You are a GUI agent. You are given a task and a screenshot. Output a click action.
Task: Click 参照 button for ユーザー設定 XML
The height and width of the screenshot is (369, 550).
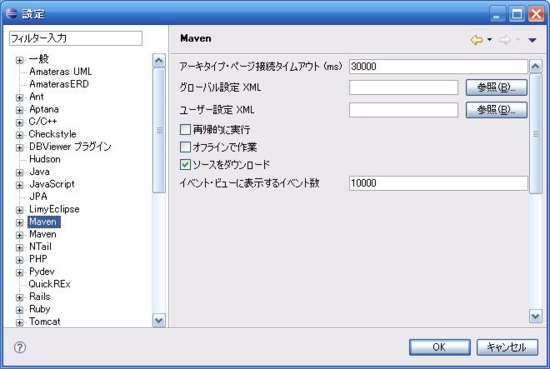(496, 110)
